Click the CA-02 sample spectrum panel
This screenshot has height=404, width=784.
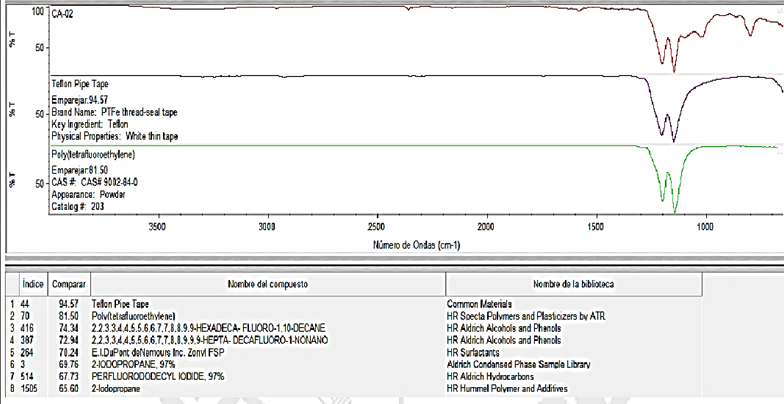400,40
